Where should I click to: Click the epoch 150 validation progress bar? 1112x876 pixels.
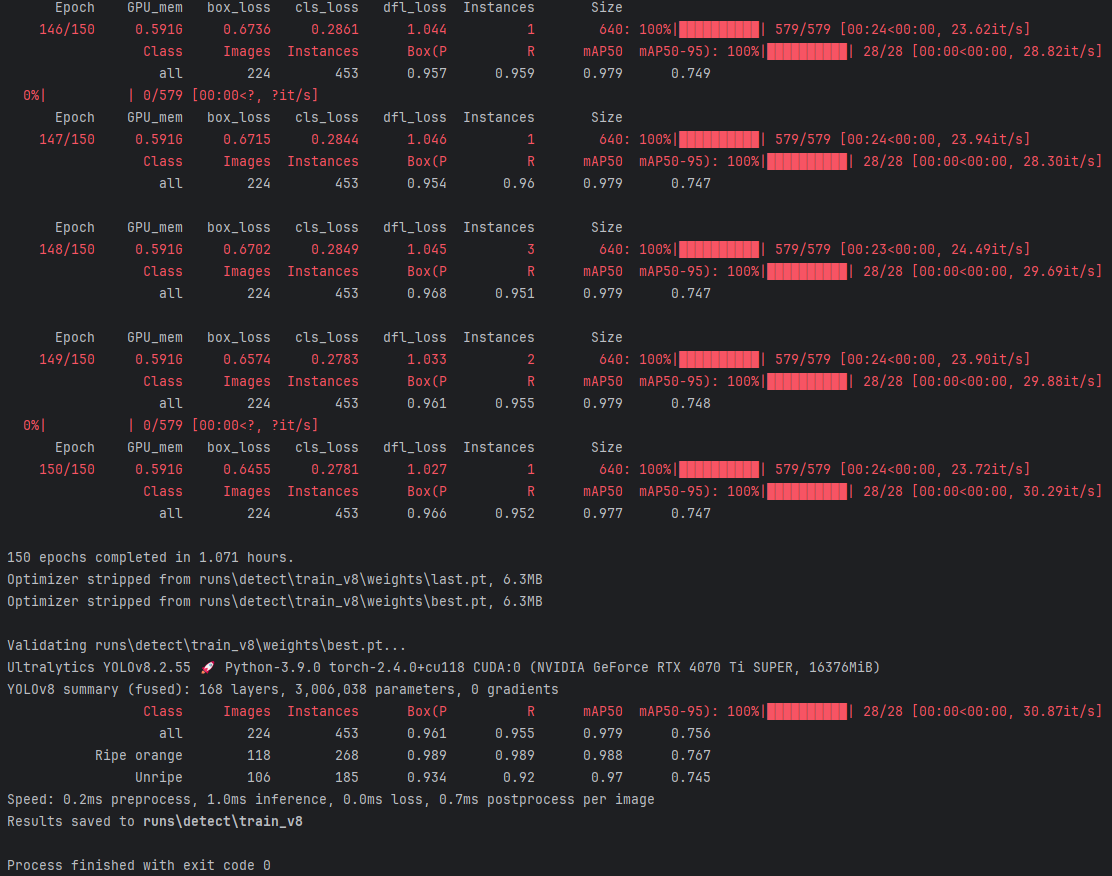(x=807, y=492)
